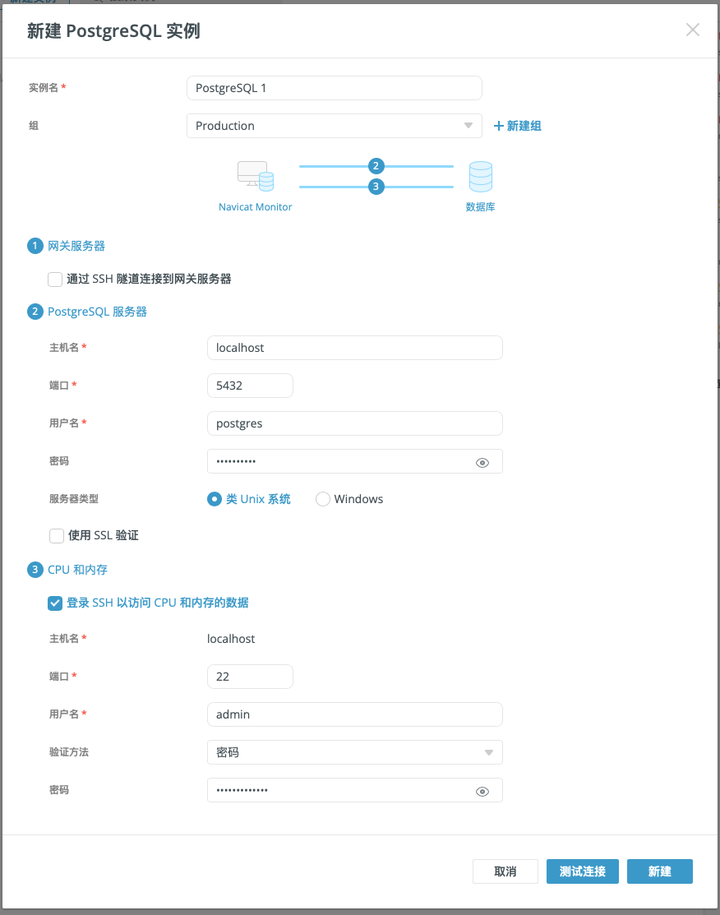Click the 取消 button
The image size is (720, 915).
[505, 872]
